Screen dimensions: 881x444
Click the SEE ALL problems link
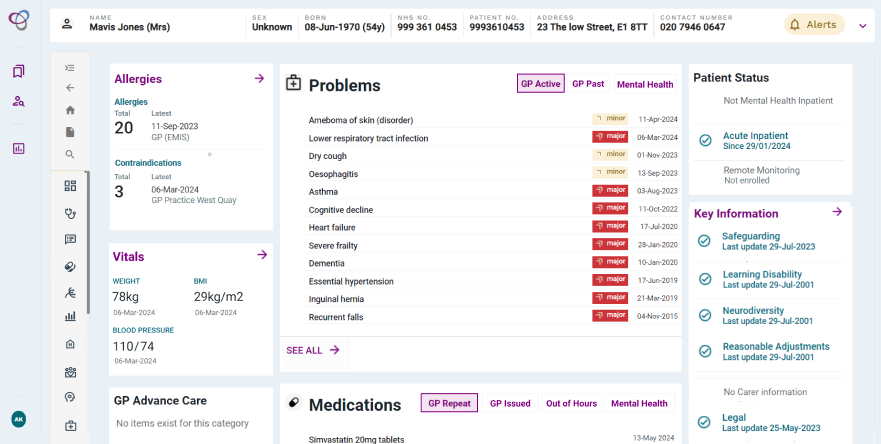click(x=312, y=350)
